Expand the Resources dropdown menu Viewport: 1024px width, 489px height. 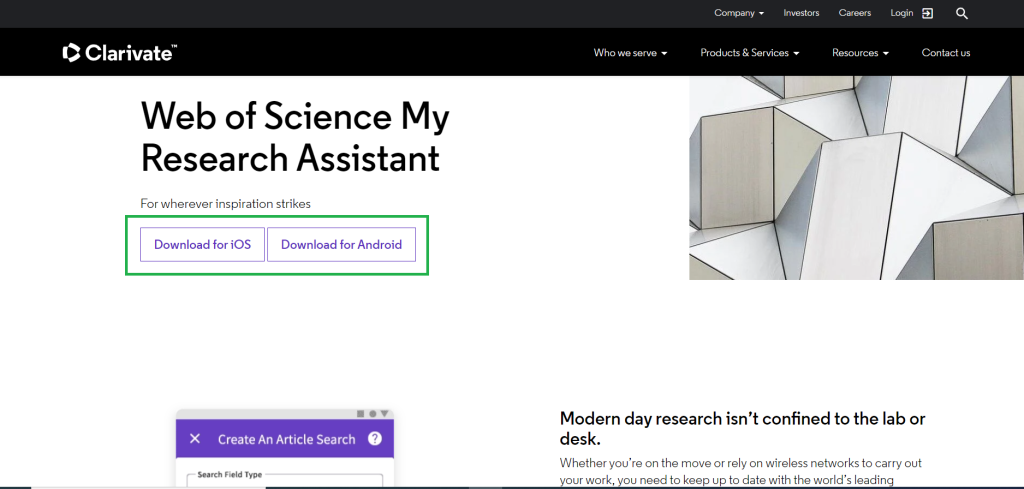859,53
